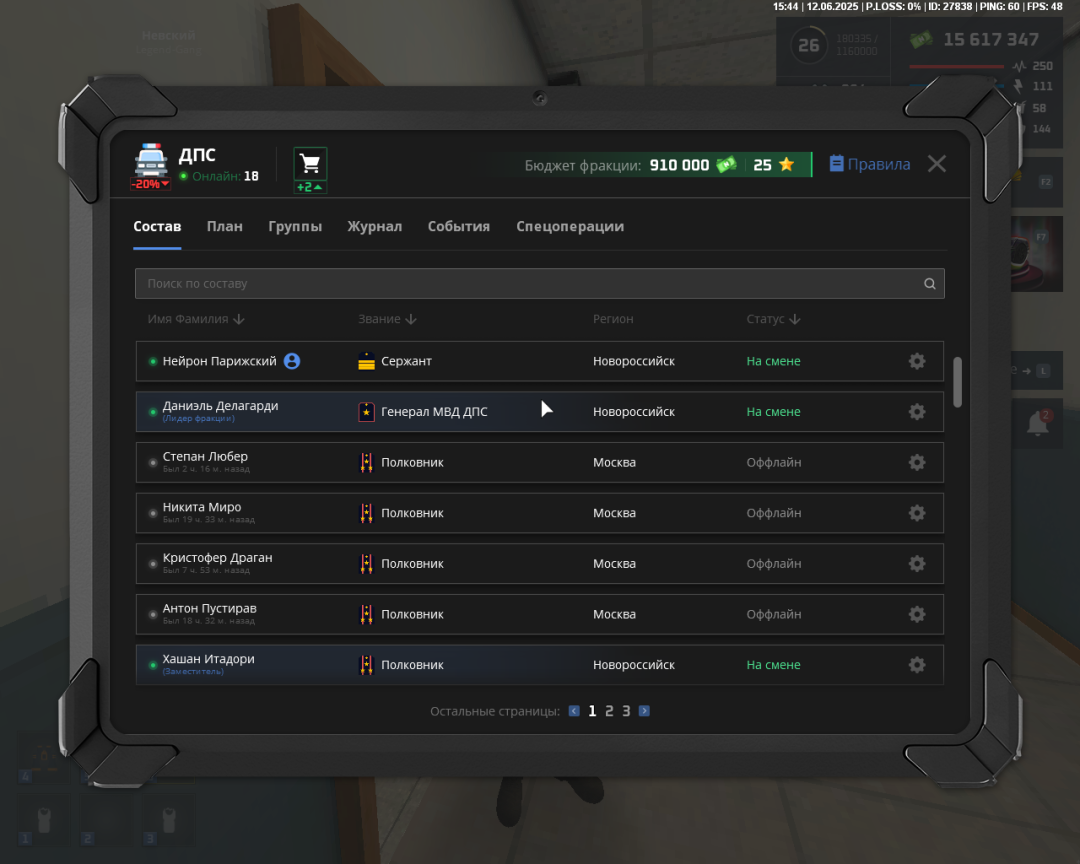Screen dimensions: 1080x864
Task: Open the Спецоперации tab
Action: pyautogui.click(x=570, y=227)
